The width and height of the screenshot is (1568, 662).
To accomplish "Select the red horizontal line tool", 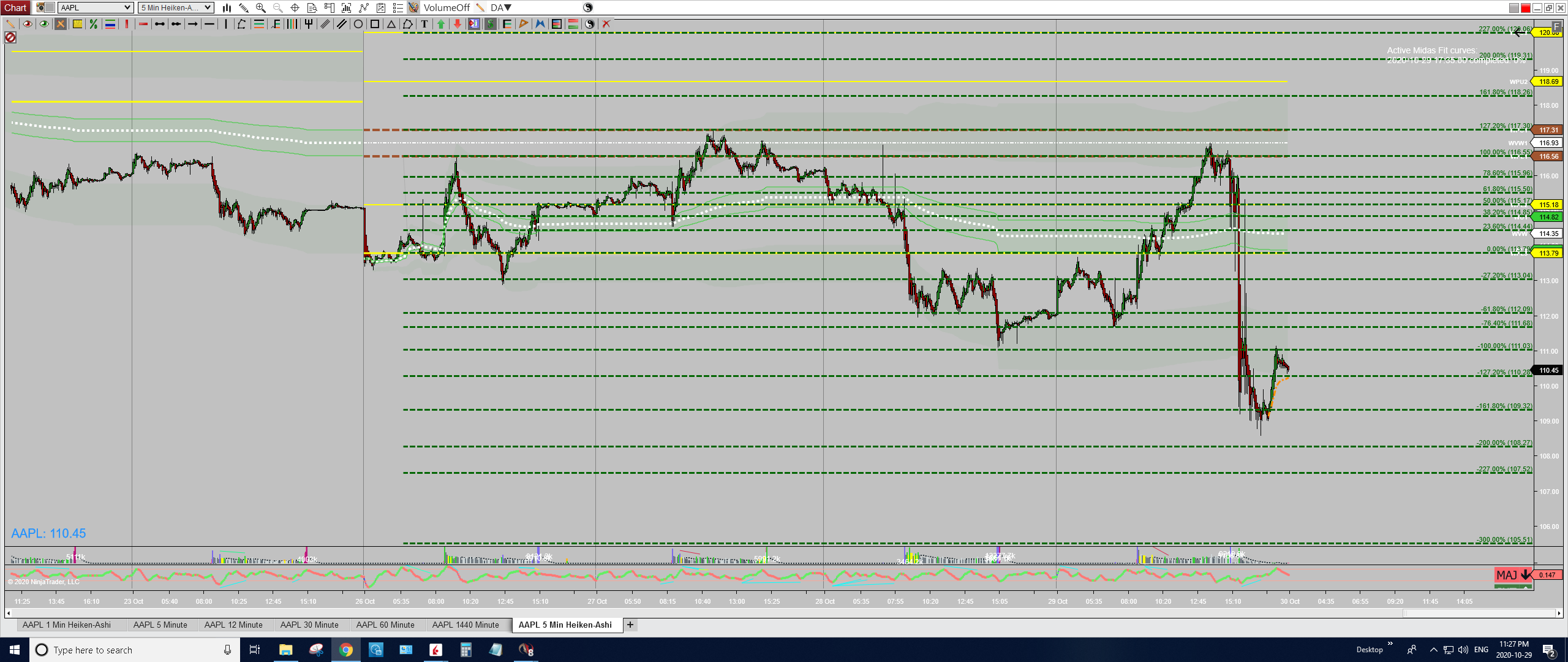I will 143,24.
